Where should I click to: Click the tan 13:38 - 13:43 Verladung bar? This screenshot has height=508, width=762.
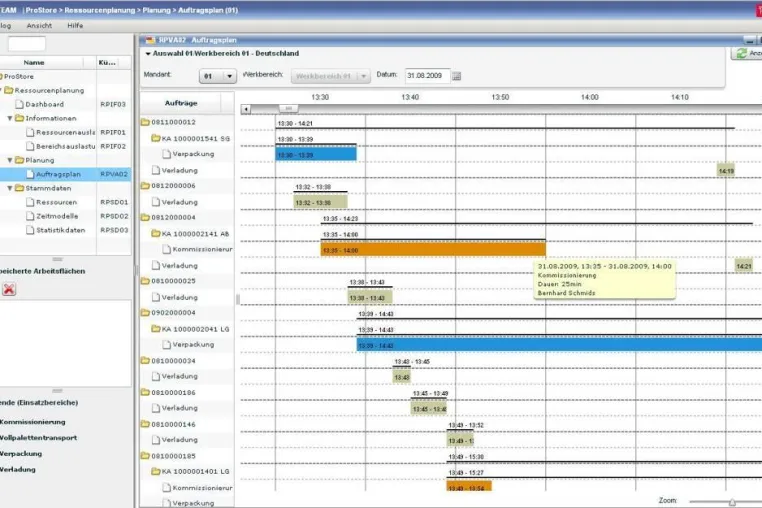coord(370,298)
